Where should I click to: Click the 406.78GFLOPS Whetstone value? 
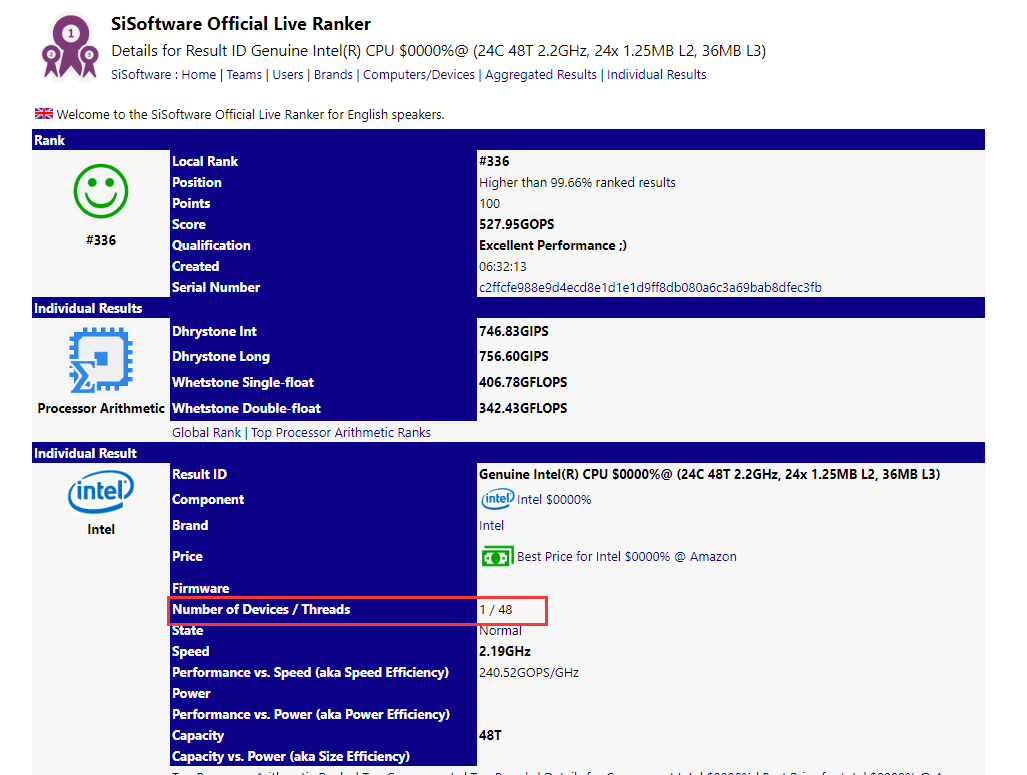click(x=523, y=383)
